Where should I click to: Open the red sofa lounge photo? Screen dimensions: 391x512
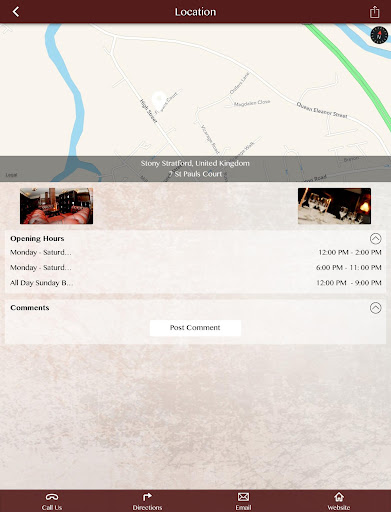[x=56, y=206]
